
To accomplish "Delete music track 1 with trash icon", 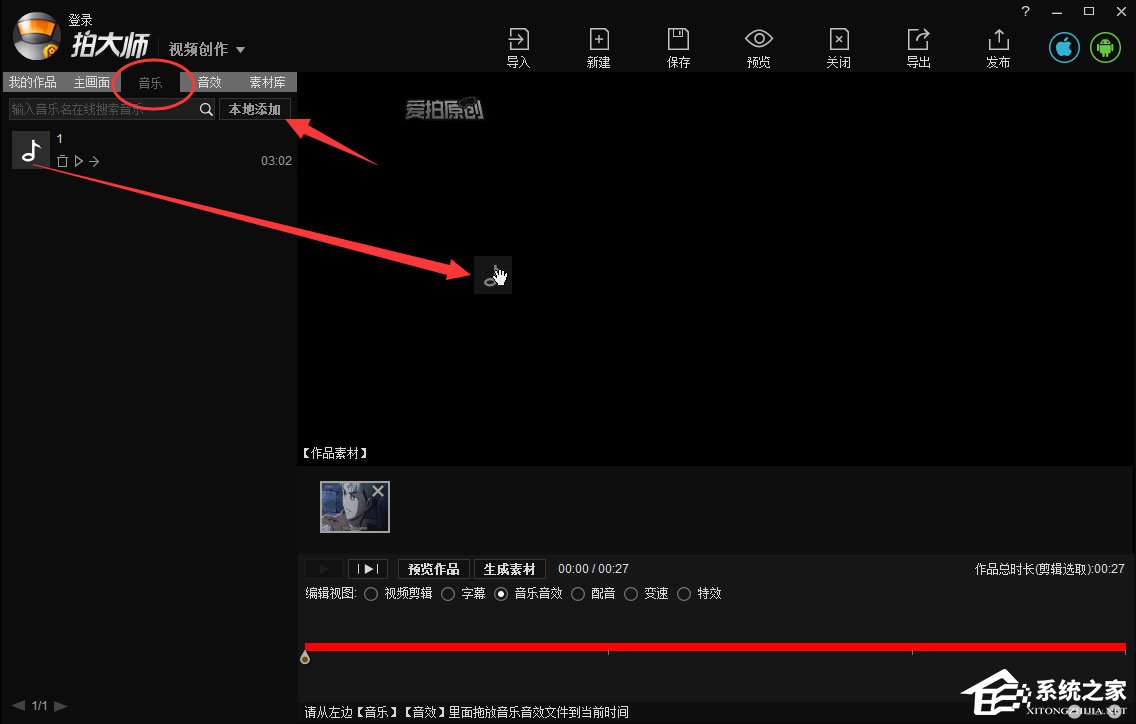I will [x=62, y=161].
